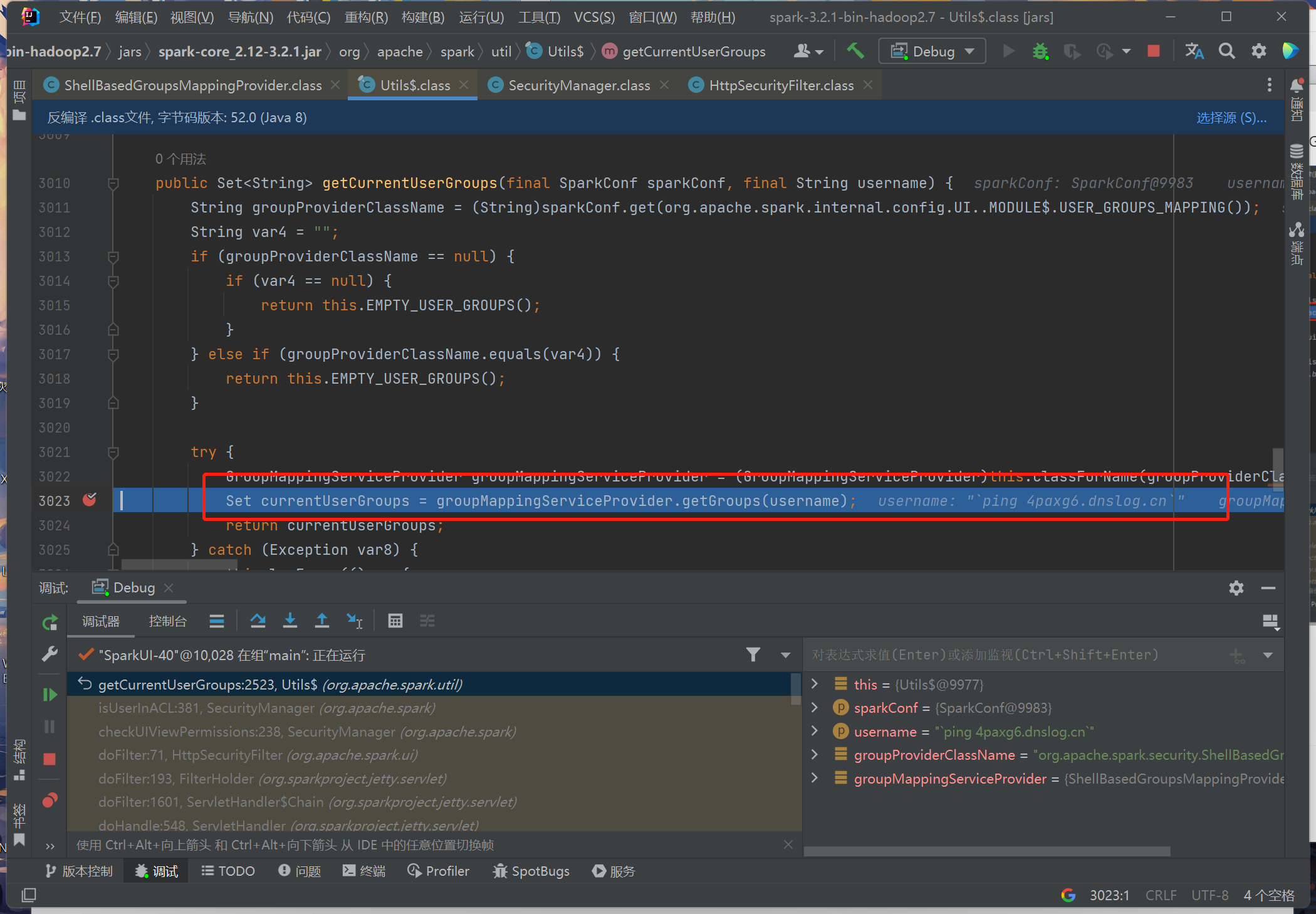Click the red Stop icon in debug sidebar
1316x914 pixels.
pos(50,759)
